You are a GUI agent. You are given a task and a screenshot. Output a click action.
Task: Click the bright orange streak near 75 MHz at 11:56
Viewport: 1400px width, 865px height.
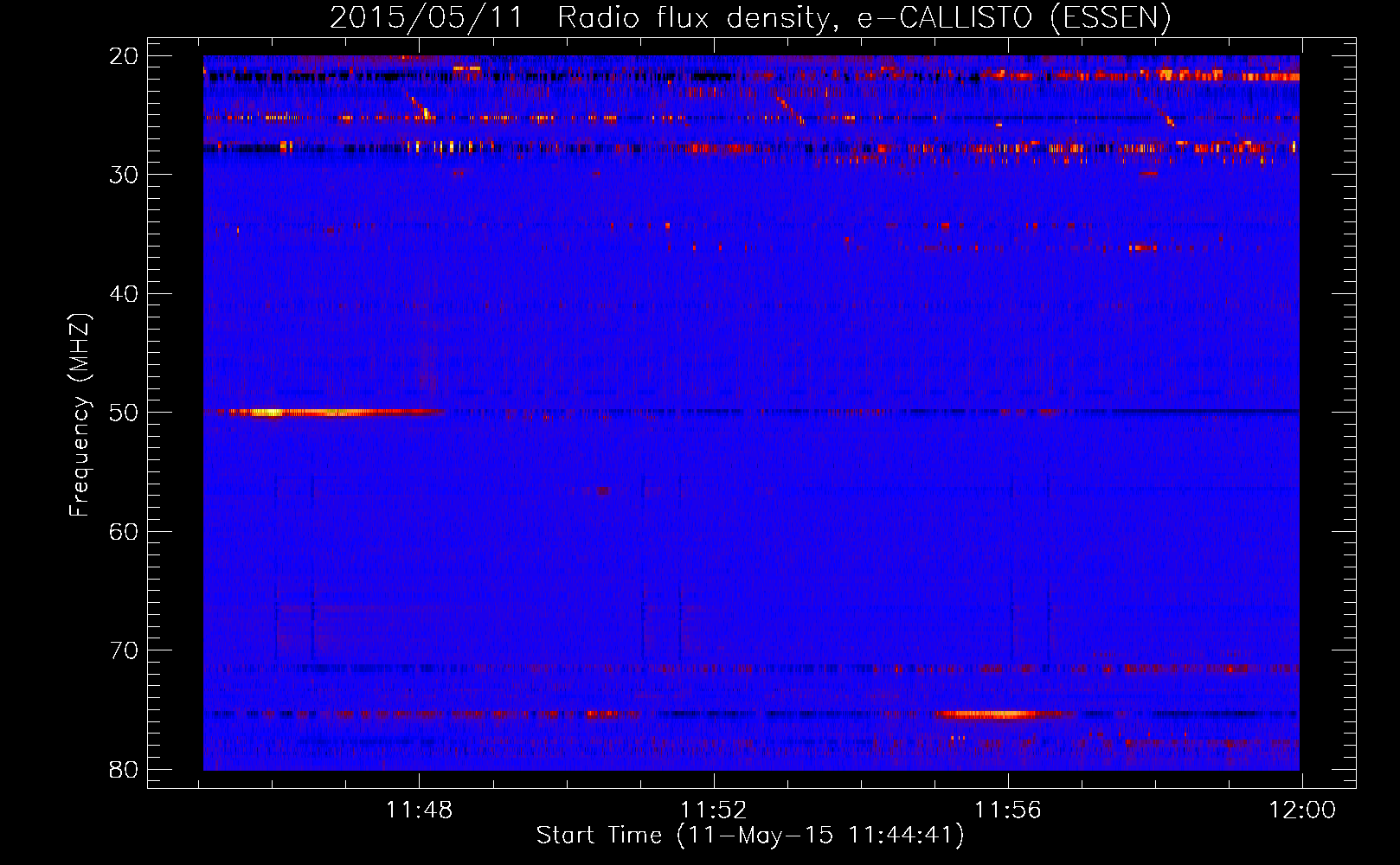[x=1004, y=714]
